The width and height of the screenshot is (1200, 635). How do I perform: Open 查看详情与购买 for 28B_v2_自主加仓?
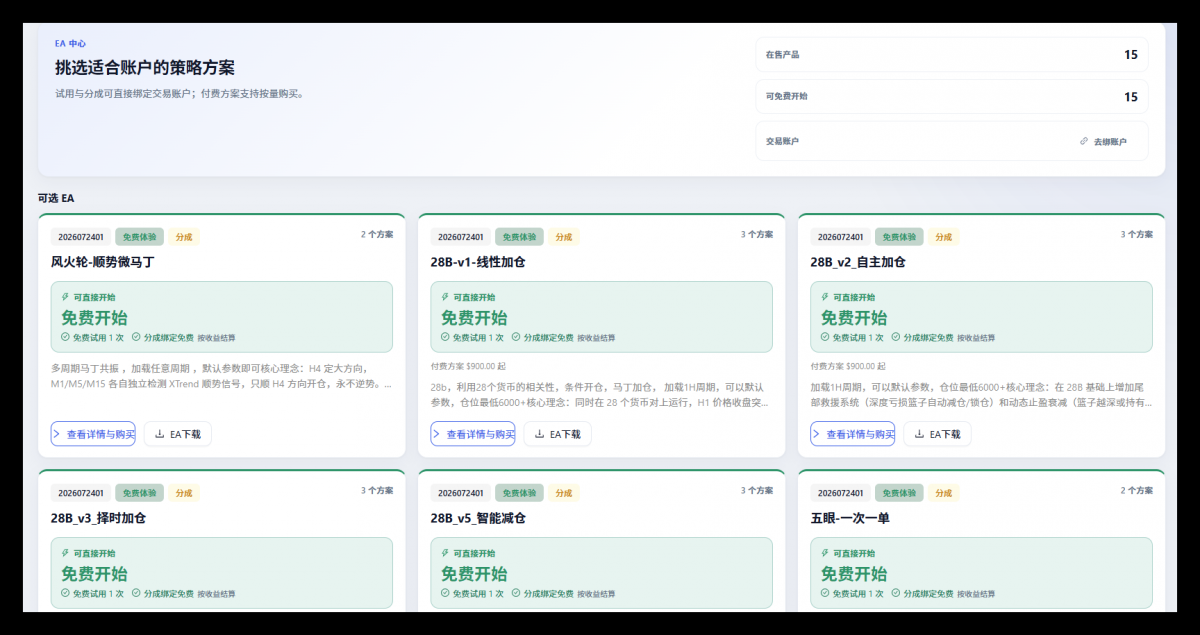(853, 434)
